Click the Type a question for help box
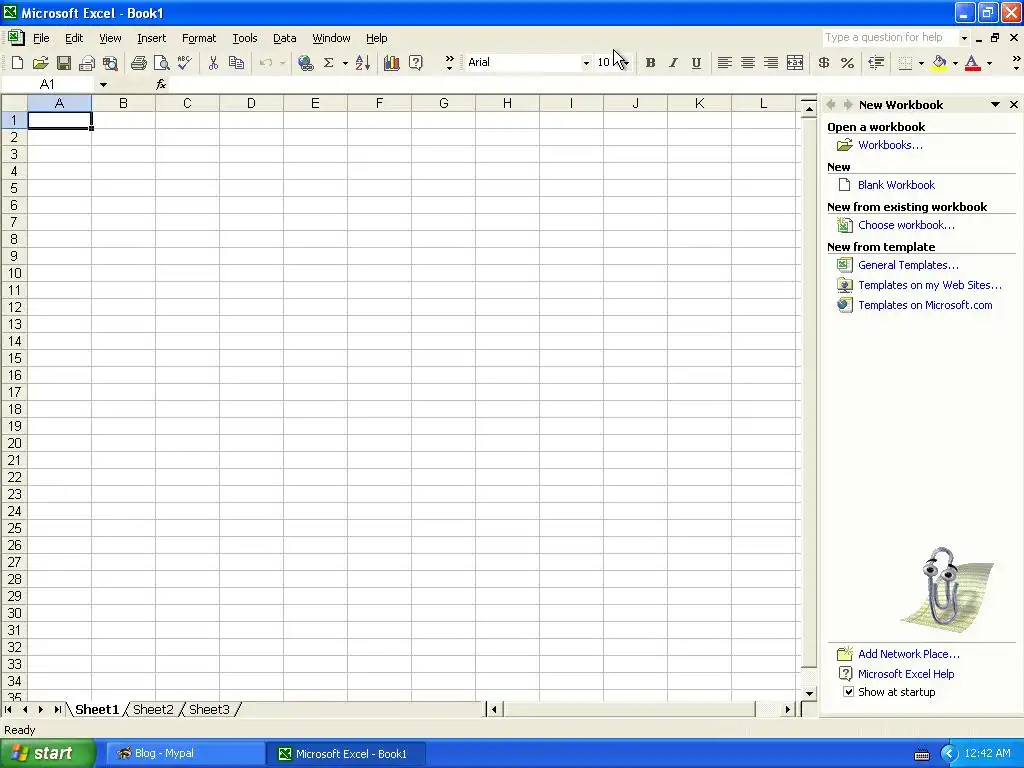The image size is (1024, 768). point(890,38)
